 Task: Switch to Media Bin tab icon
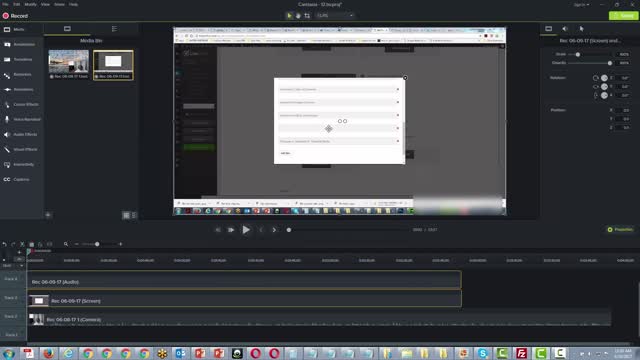coord(67,29)
